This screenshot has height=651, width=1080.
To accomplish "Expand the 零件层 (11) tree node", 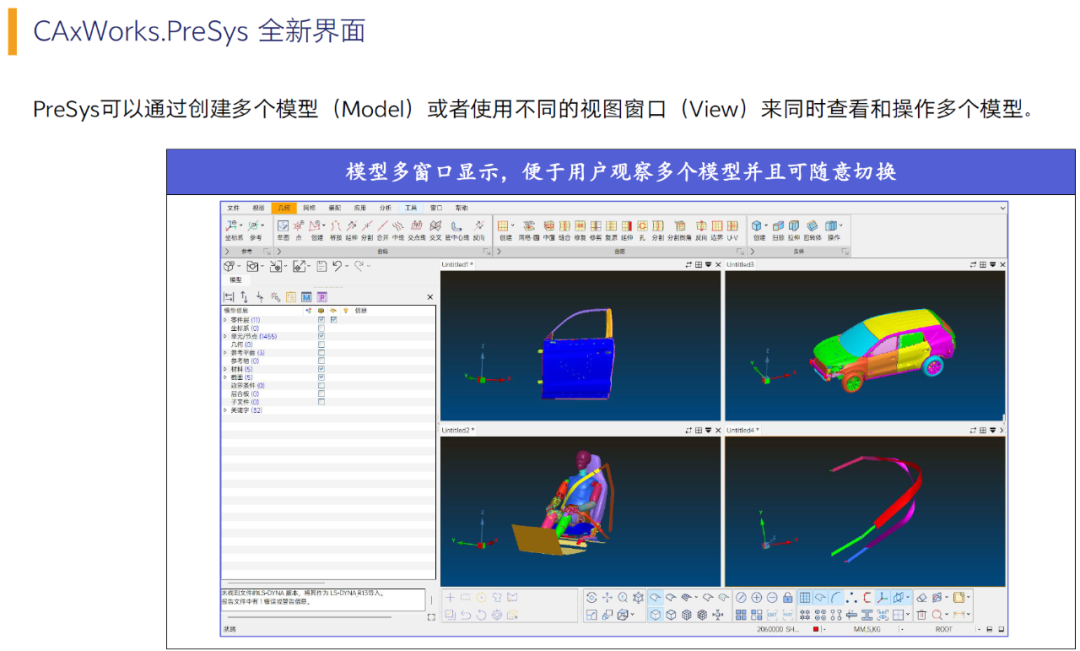I will pyautogui.click(x=225, y=320).
